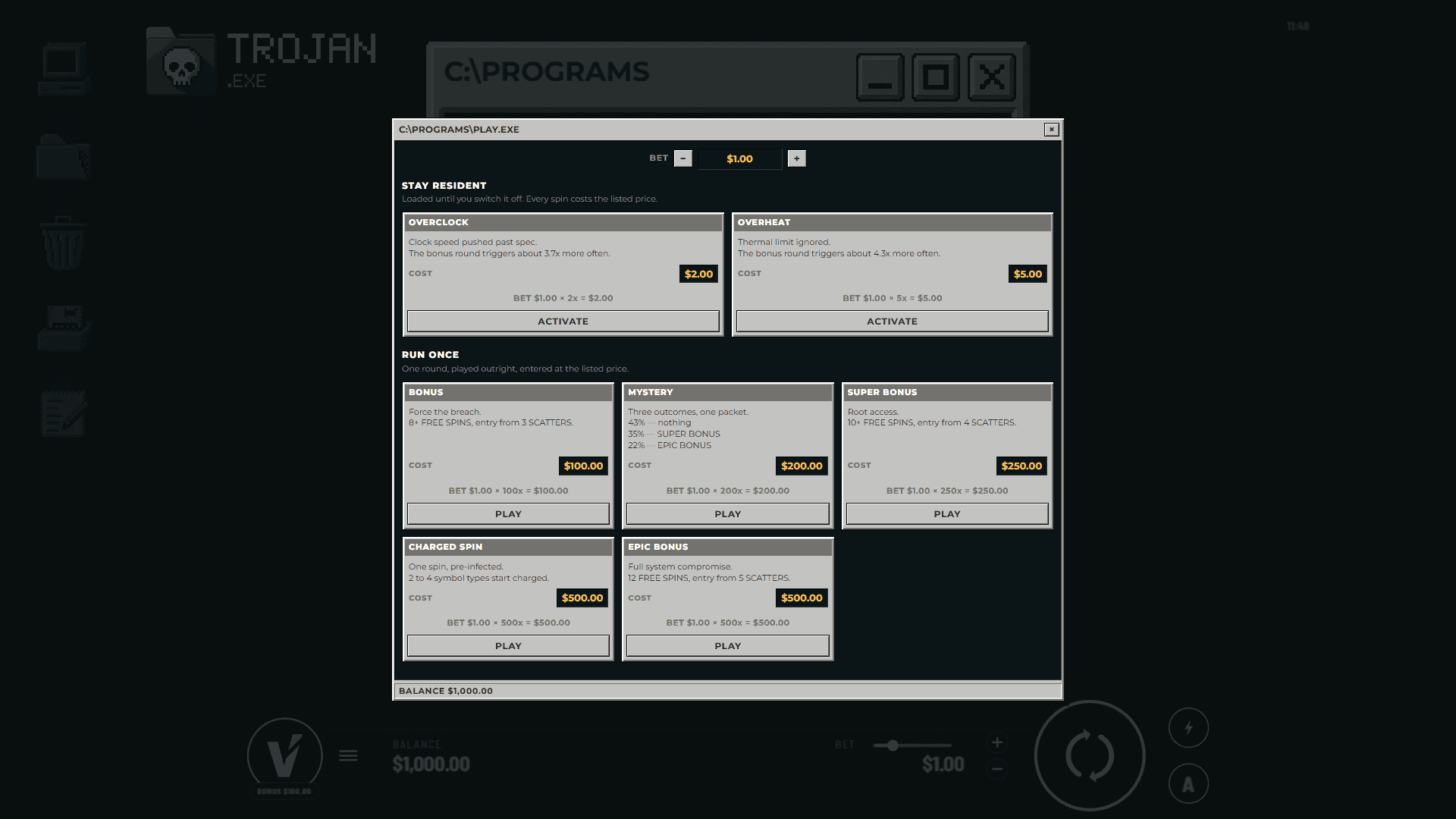Screen dimensions: 1456x819
Task: Raise bet using the bottom bar plus icon
Action: [997, 742]
